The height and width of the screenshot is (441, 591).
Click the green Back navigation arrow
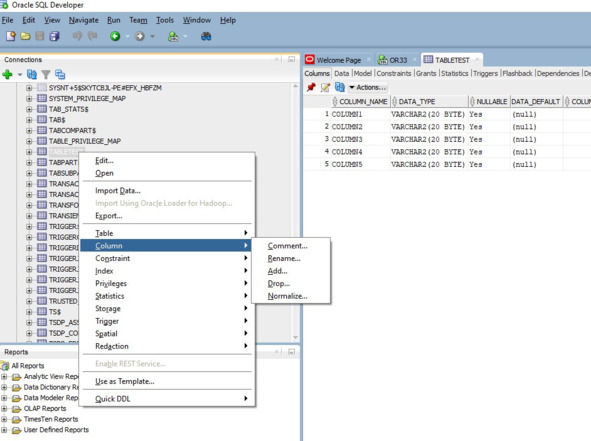point(115,36)
